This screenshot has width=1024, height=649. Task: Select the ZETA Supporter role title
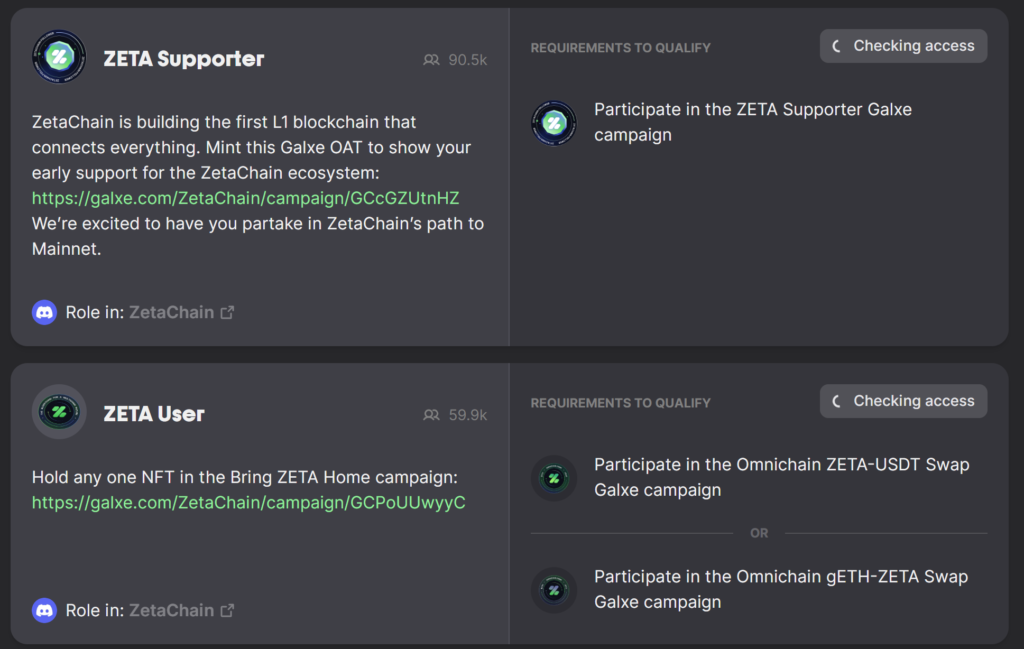pyautogui.click(x=184, y=59)
